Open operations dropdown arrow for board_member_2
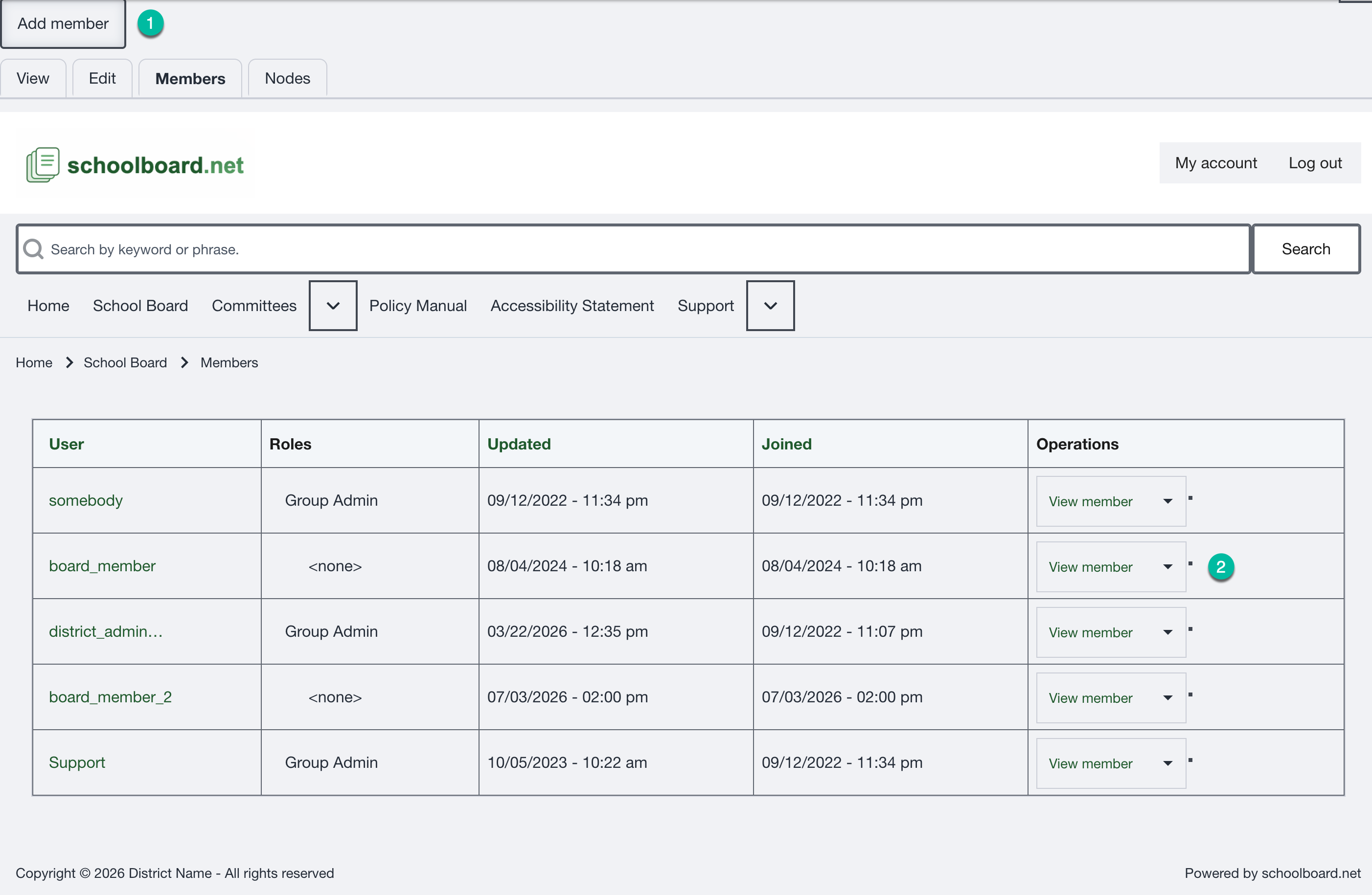 1168,698
